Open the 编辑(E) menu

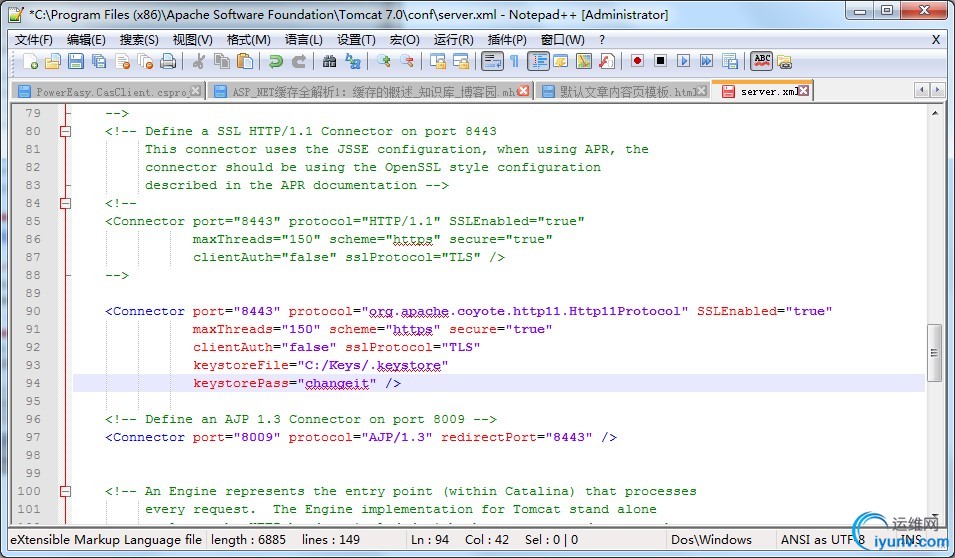click(86, 40)
